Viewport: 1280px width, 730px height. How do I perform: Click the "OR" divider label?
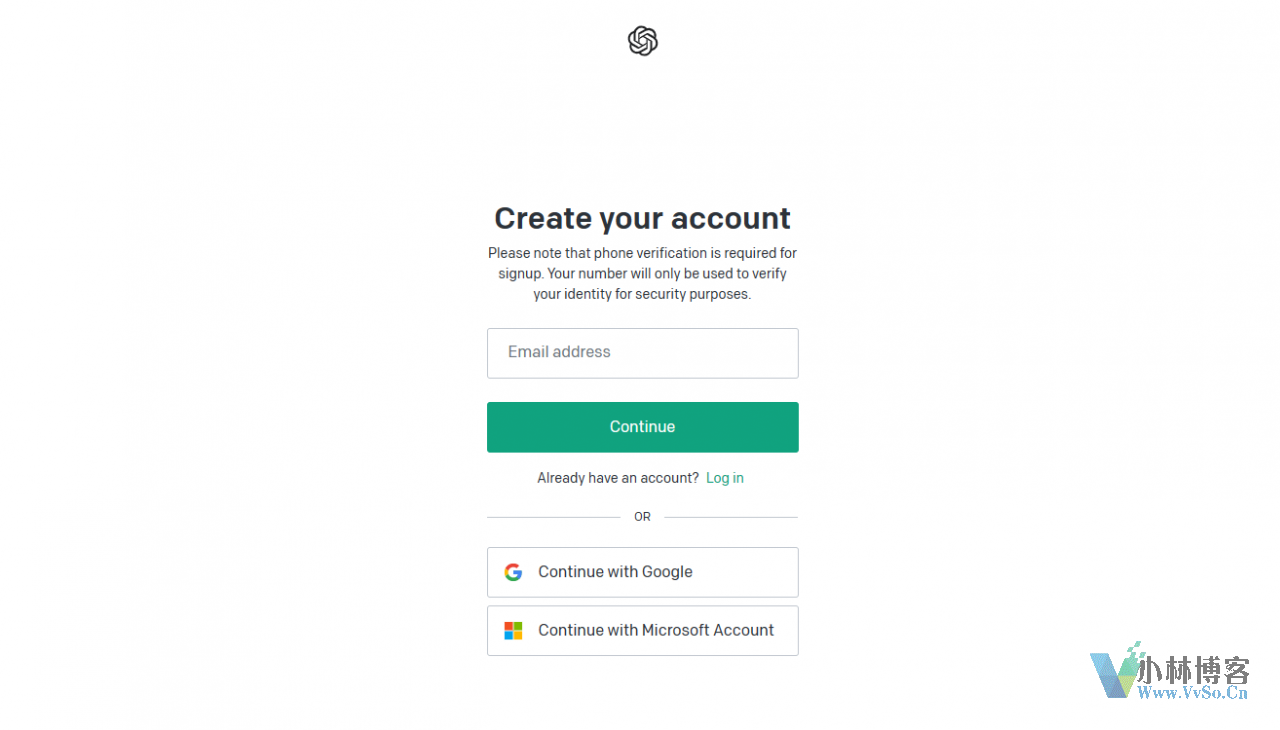click(642, 517)
